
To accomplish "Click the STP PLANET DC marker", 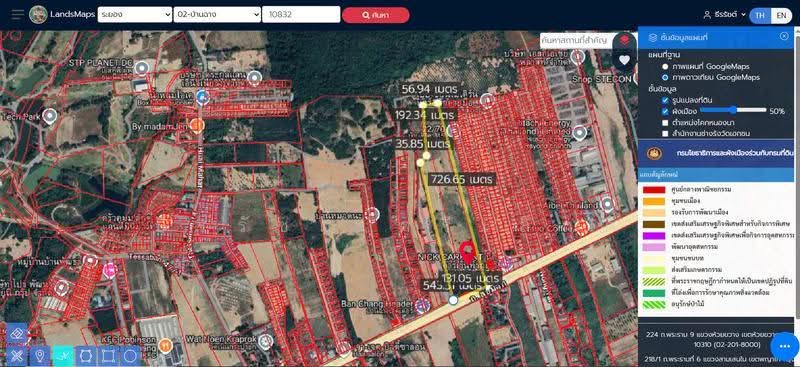I will click(142, 67).
